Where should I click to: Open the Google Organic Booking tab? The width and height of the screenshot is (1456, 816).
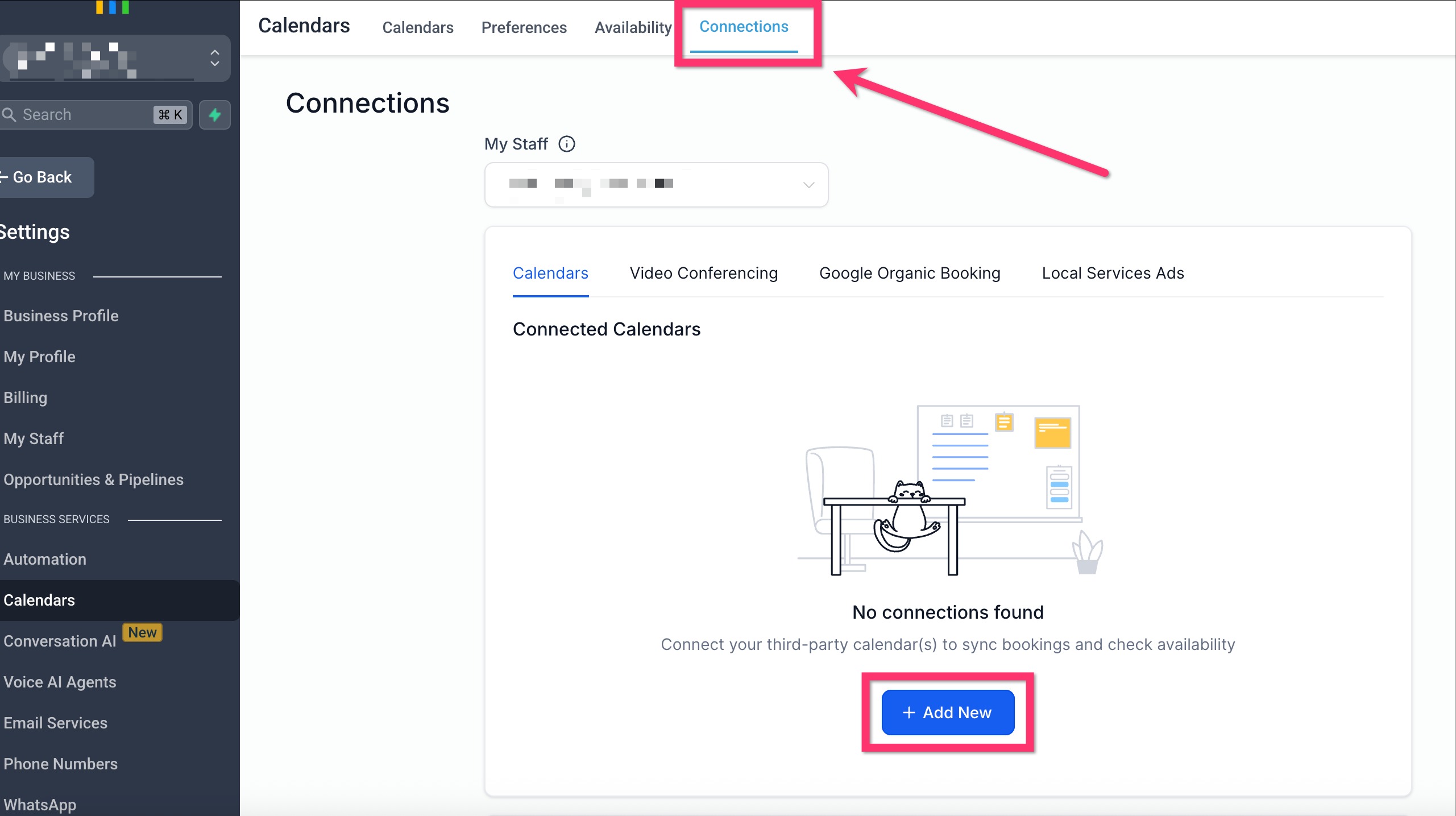pos(910,274)
